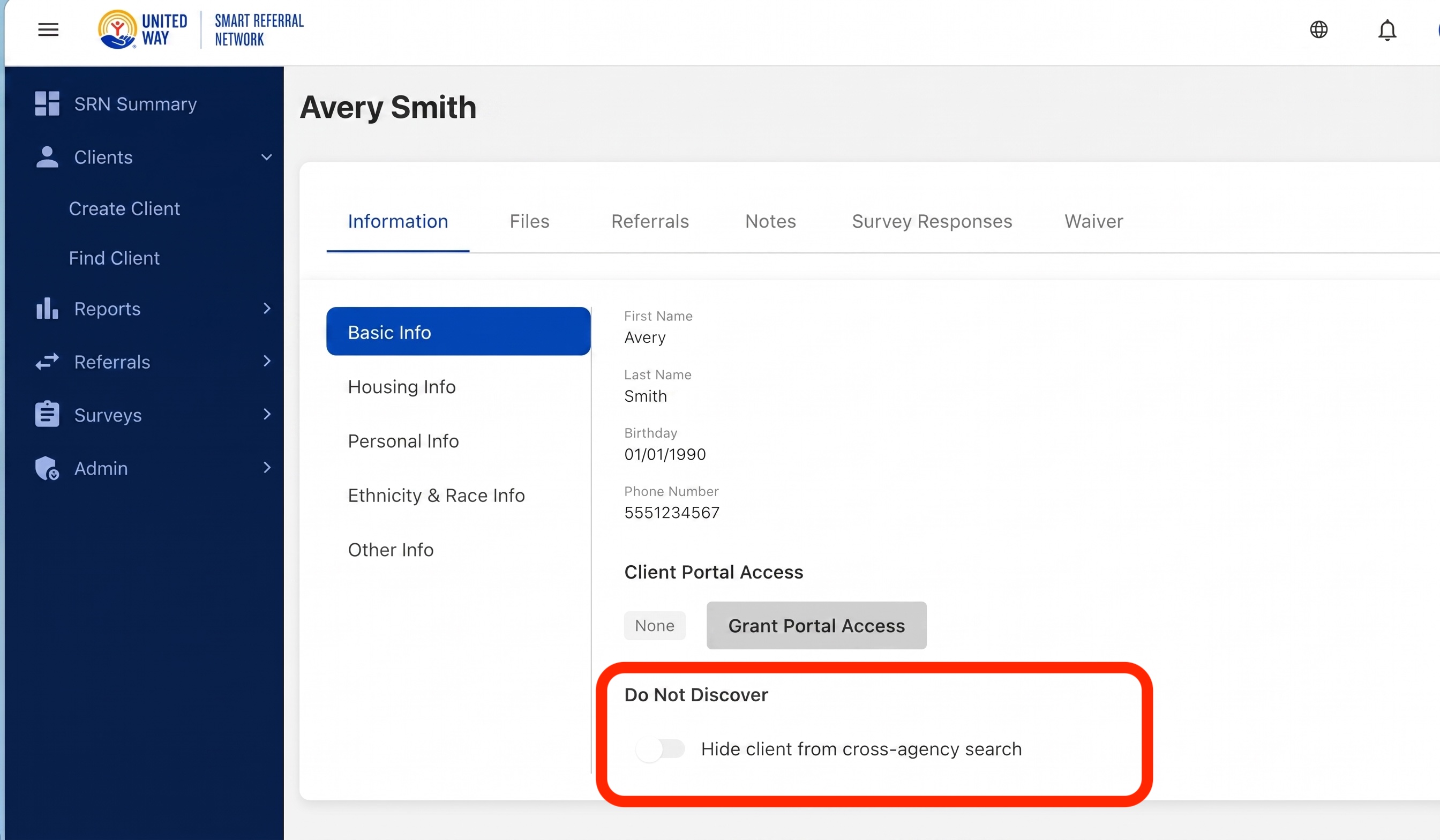1440x840 pixels.
Task: Click the United Way logo
Action: coord(142,29)
